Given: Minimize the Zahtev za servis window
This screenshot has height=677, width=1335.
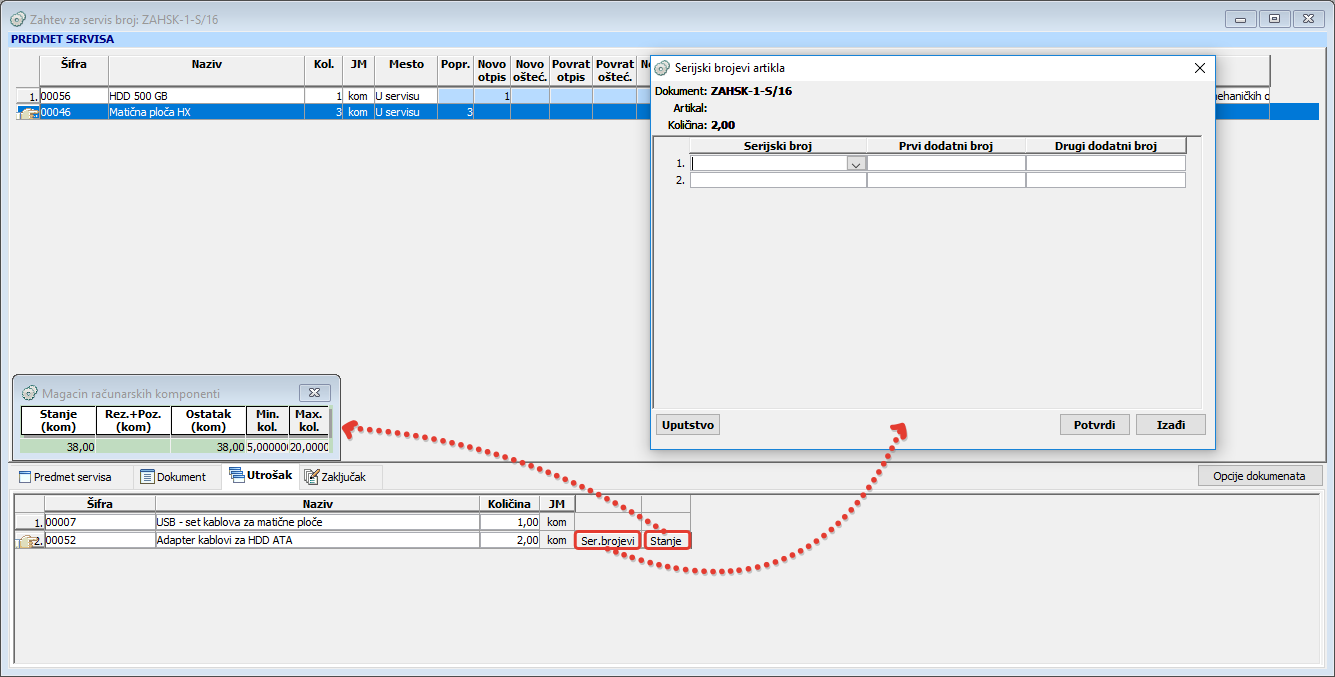Looking at the screenshot, I should (x=1241, y=18).
